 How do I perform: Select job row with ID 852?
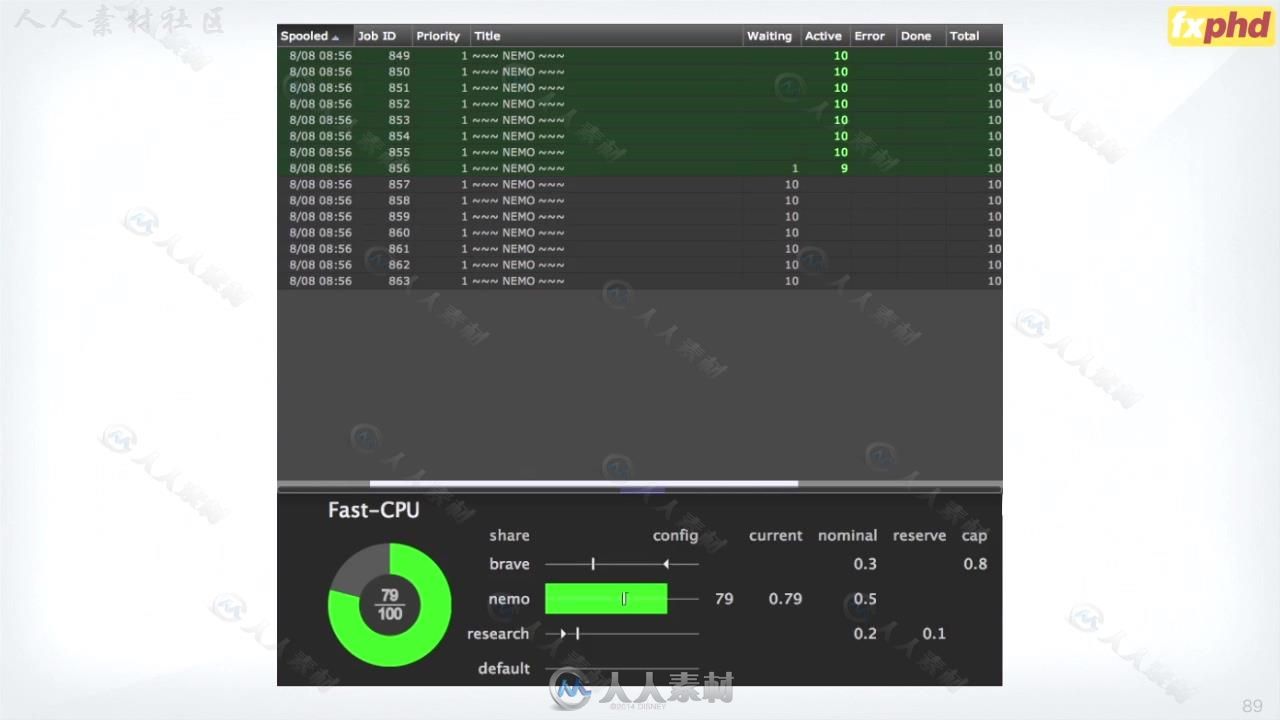point(639,104)
